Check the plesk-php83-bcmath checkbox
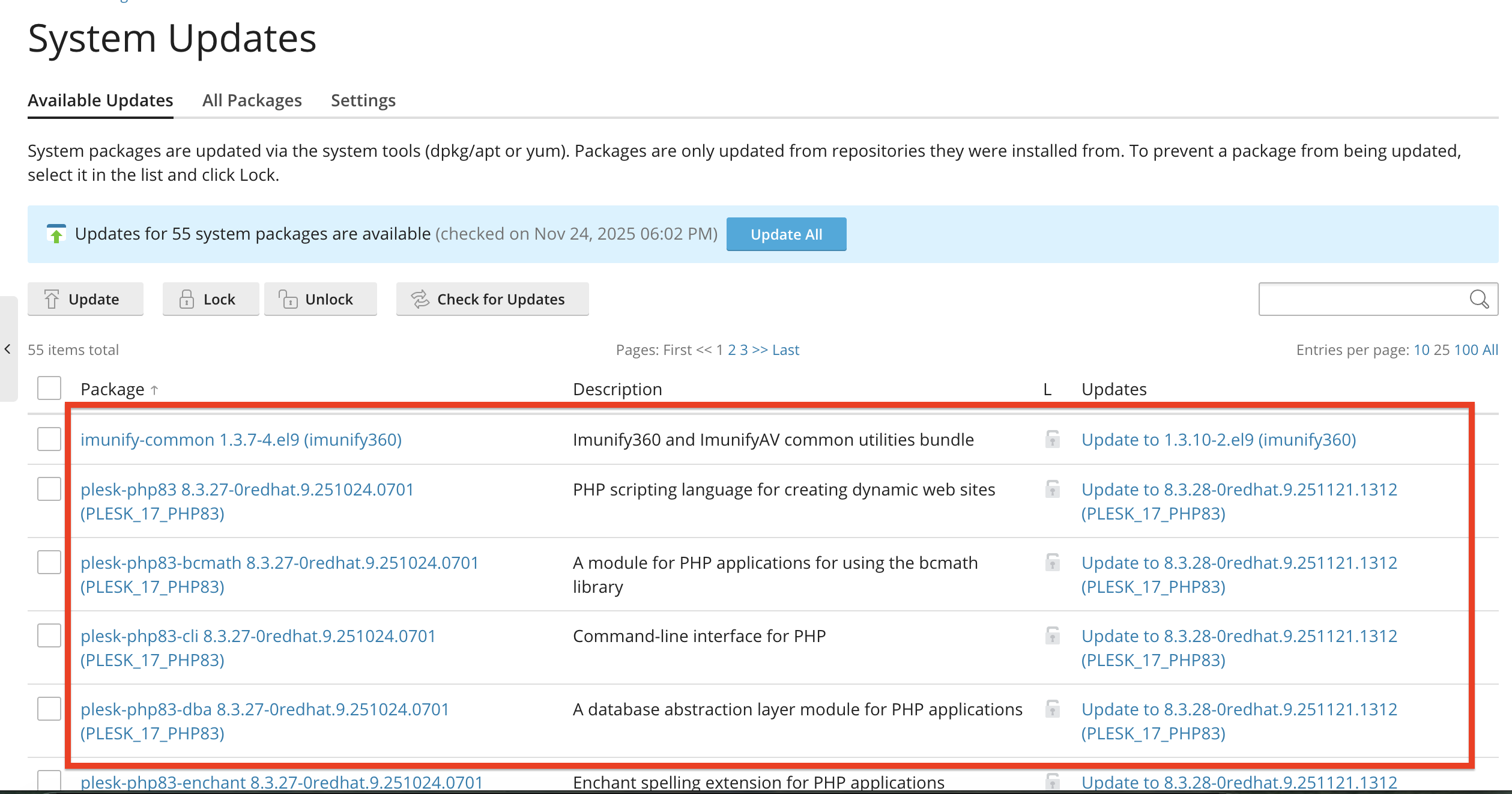The image size is (1512, 794). pos(49,562)
